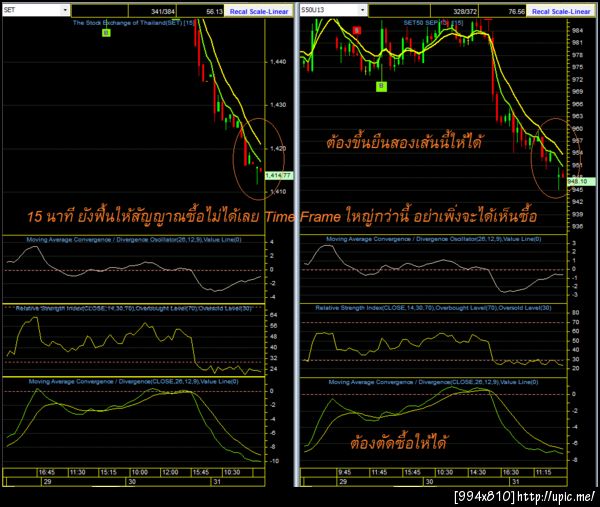
Task: Select the SET Relative Strength Index panel title
Action: [134, 308]
